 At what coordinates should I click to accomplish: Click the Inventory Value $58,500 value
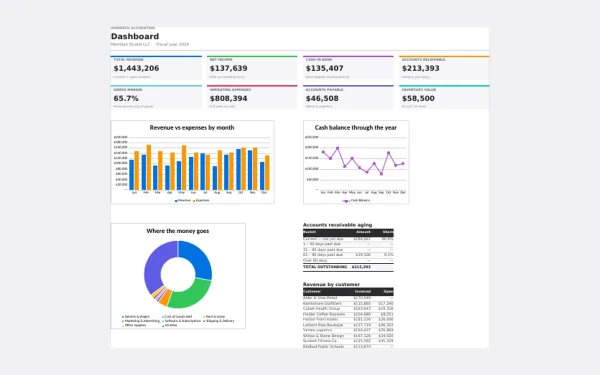coord(418,98)
